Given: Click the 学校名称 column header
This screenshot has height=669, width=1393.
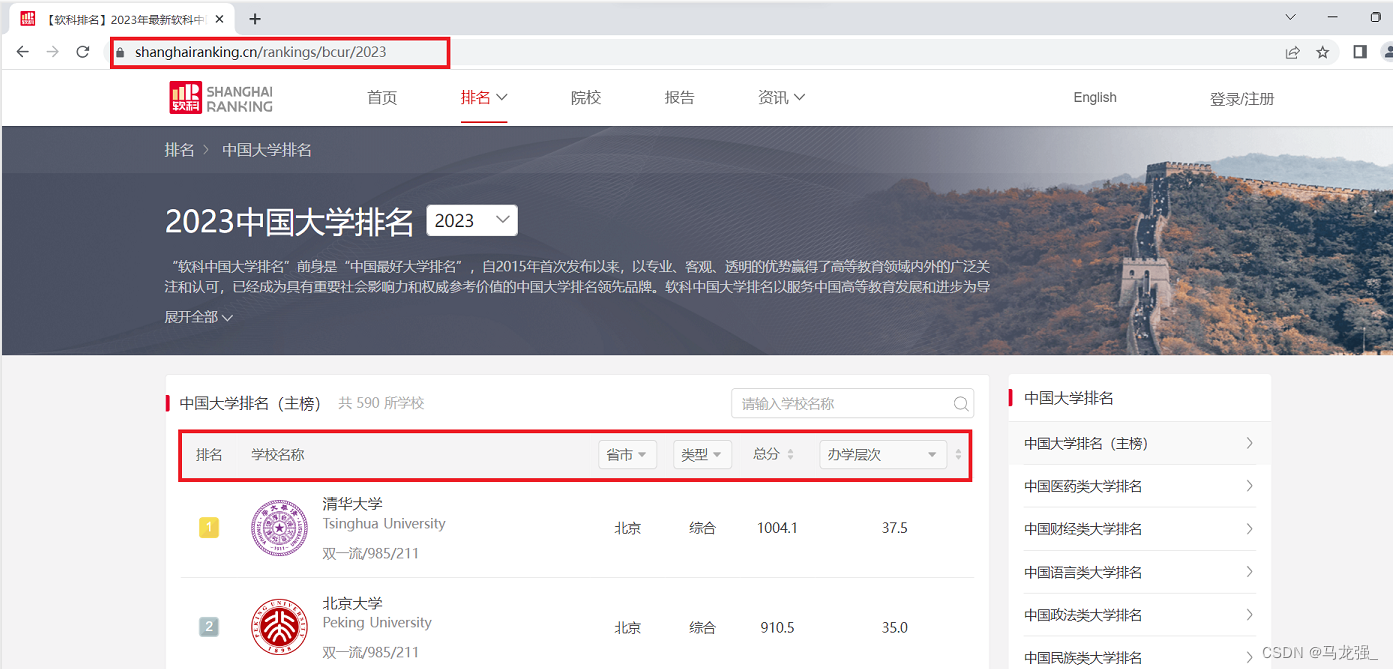Looking at the screenshot, I should (278, 454).
